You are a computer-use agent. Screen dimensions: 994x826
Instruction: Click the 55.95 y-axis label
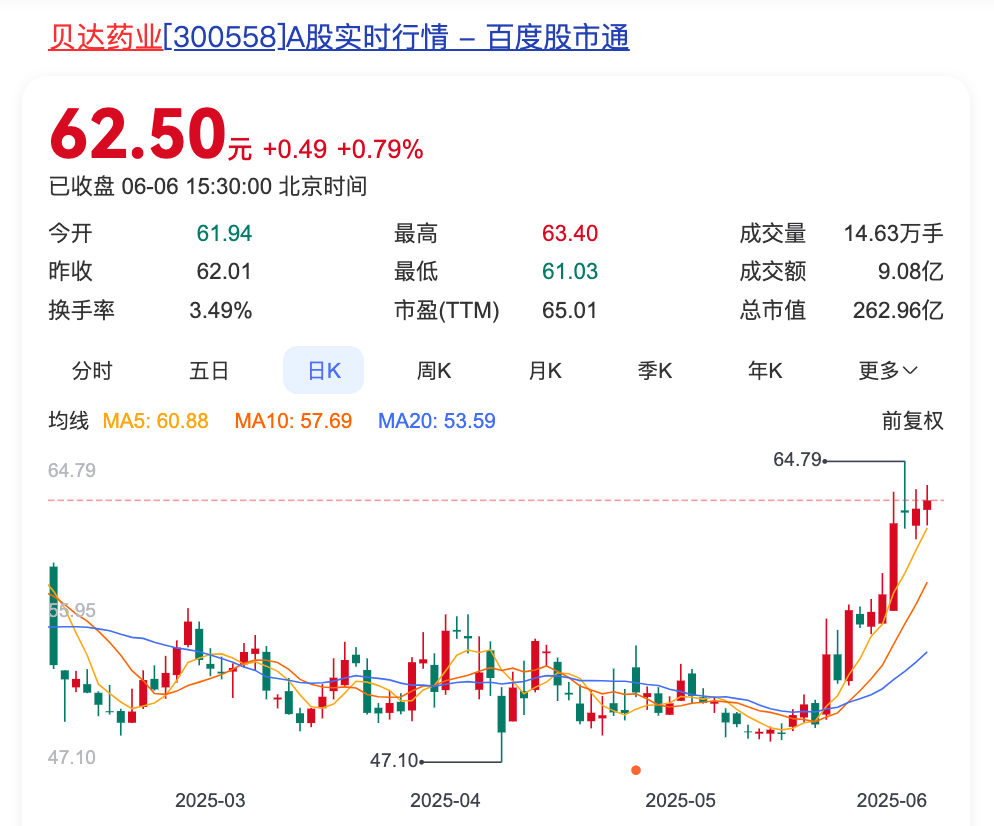point(72,610)
